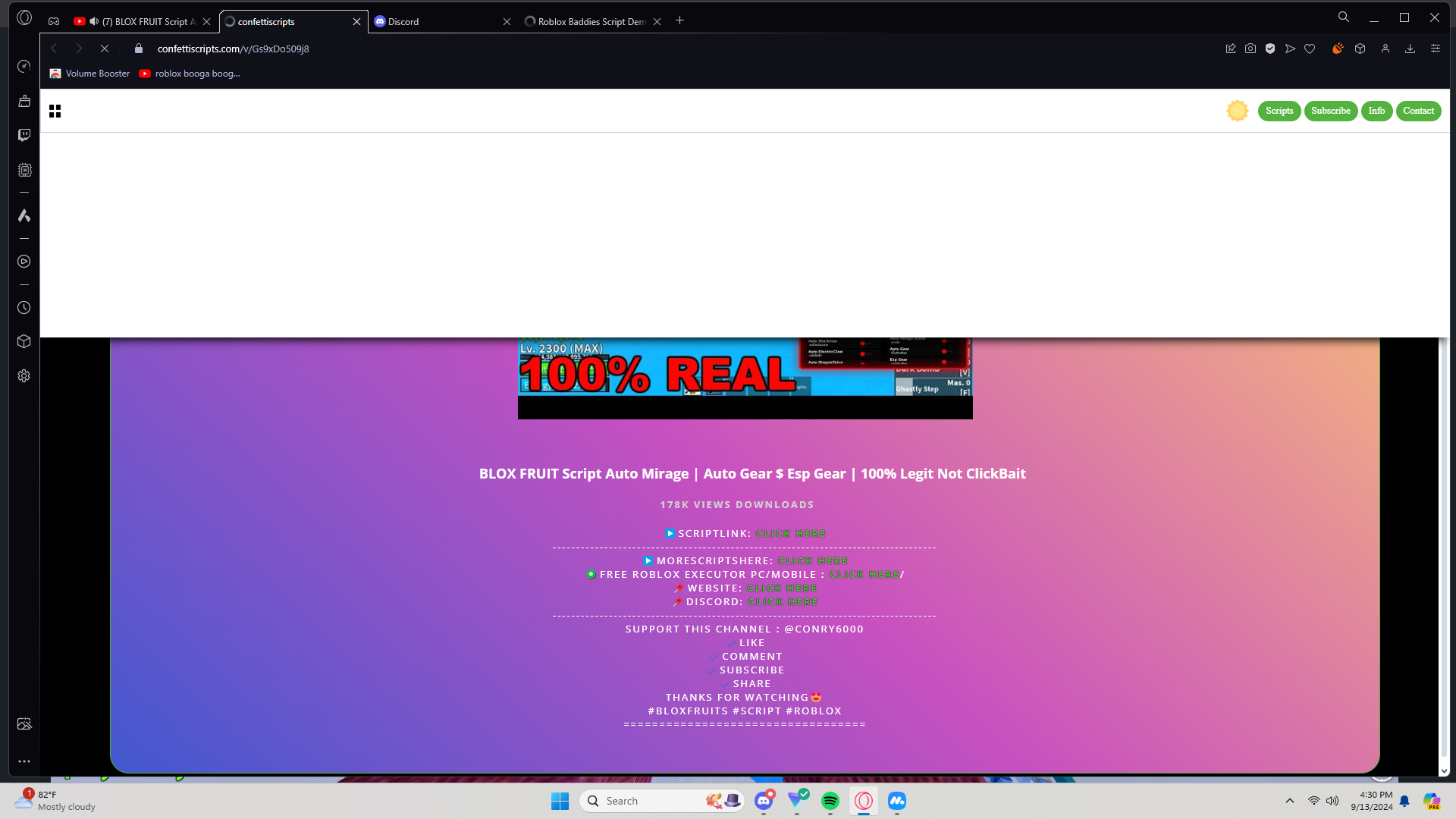This screenshot has height=819, width=1456.
Task: Click the green Scripts button
Action: [1279, 111]
